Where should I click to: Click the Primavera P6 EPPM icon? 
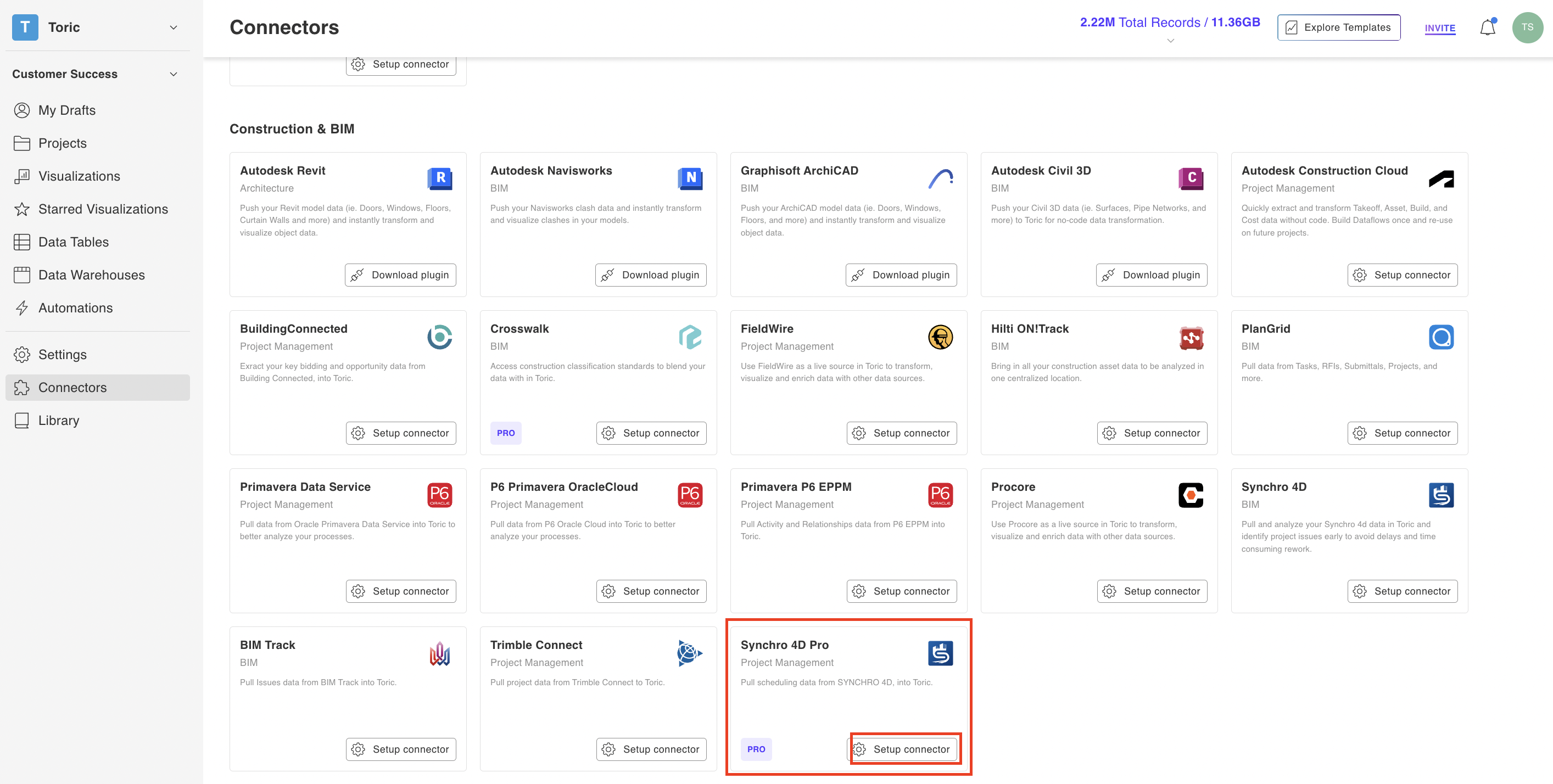tap(941, 495)
